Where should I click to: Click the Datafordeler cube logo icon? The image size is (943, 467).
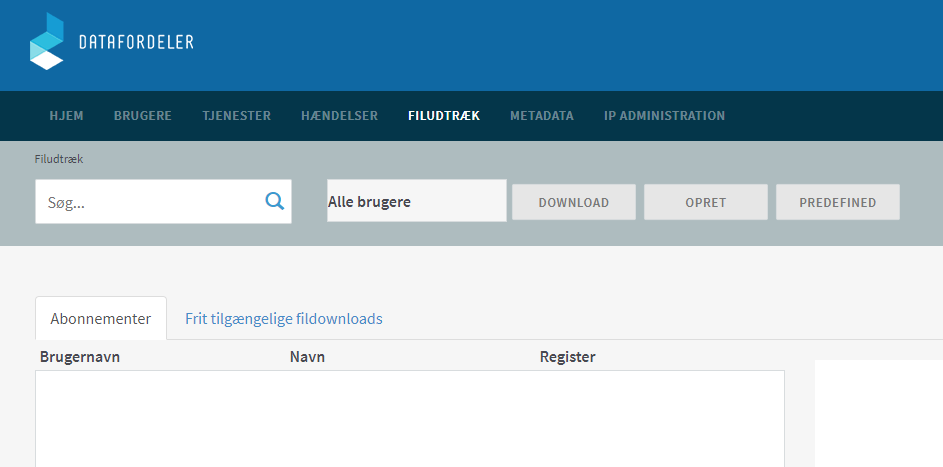(x=46, y=42)
